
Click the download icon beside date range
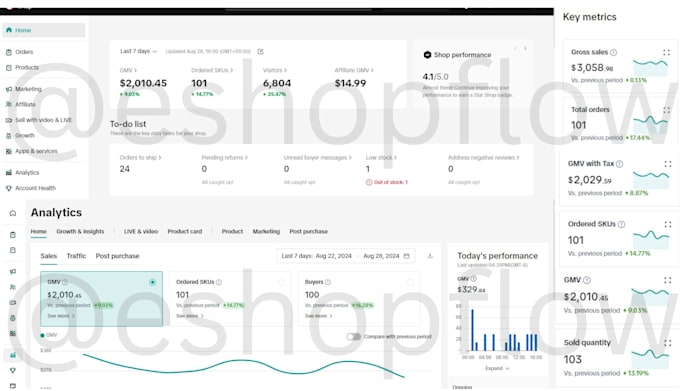pyautogui.click(x=430, y=256)
